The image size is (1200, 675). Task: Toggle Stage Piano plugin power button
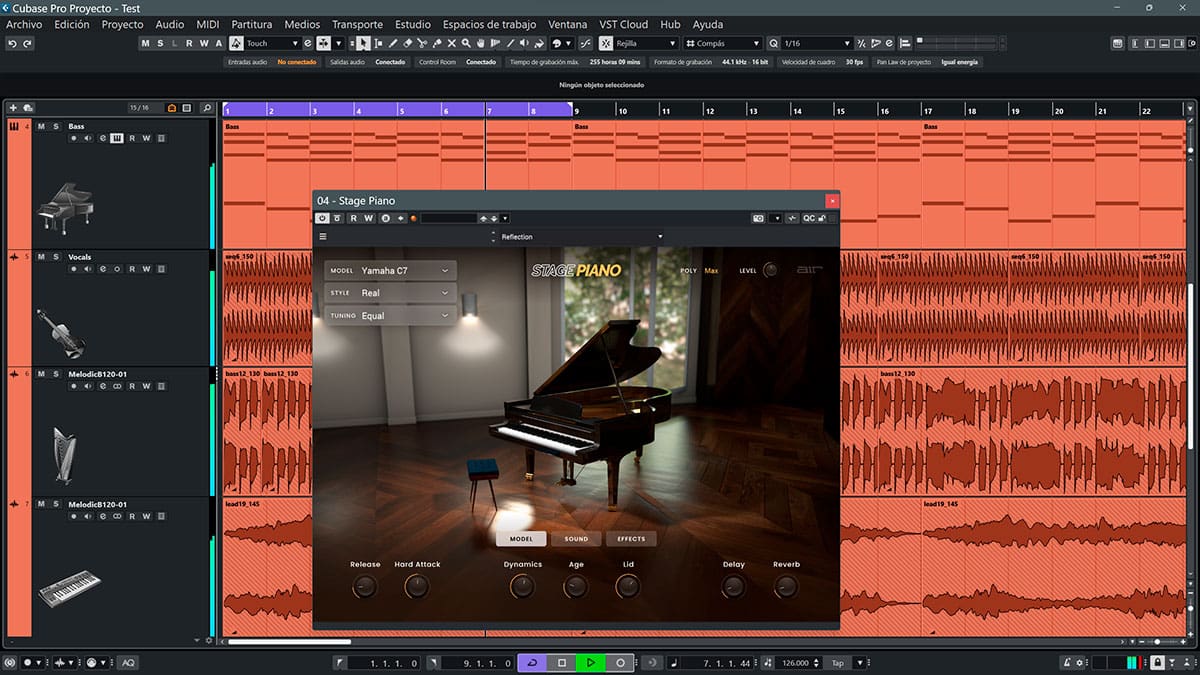323,218
